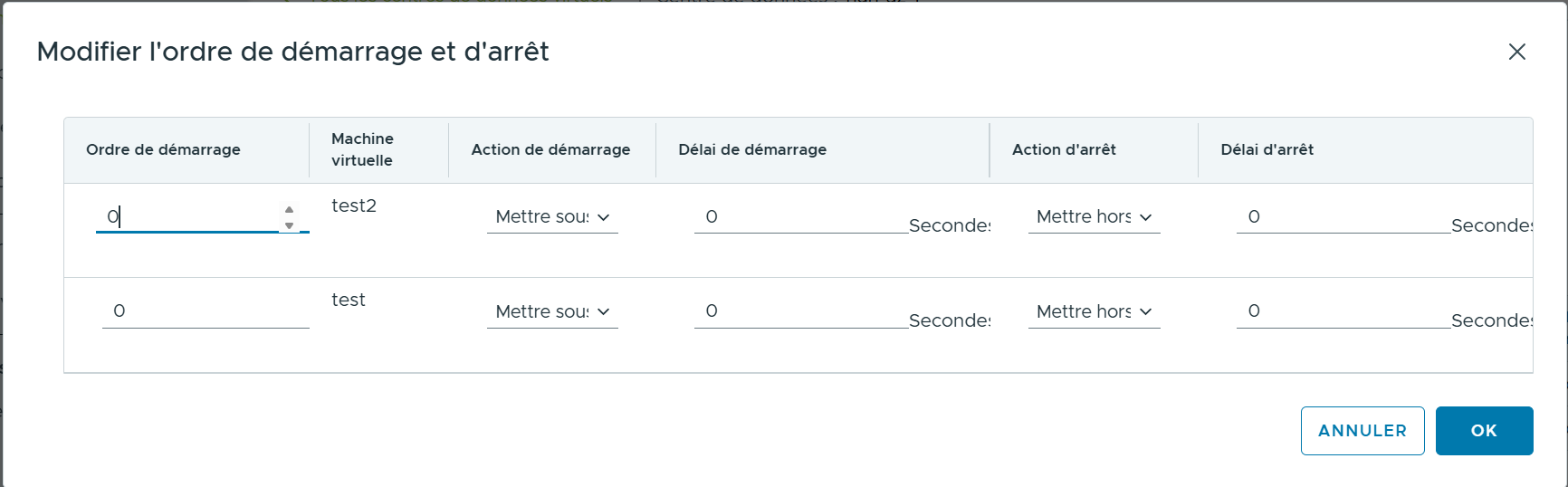
Task: Click the startup order field for test
Action: pos(205,311)
